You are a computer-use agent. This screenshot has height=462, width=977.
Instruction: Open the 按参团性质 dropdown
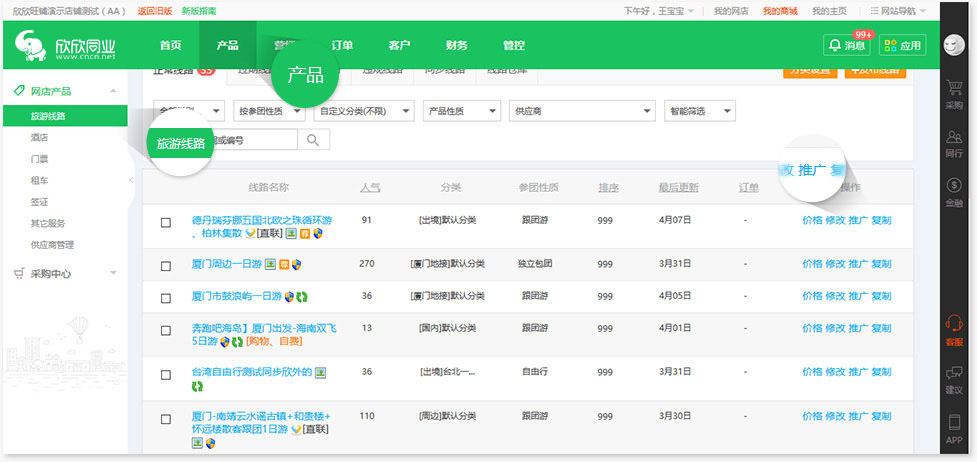pyautogui.click(x=269, y=111)
